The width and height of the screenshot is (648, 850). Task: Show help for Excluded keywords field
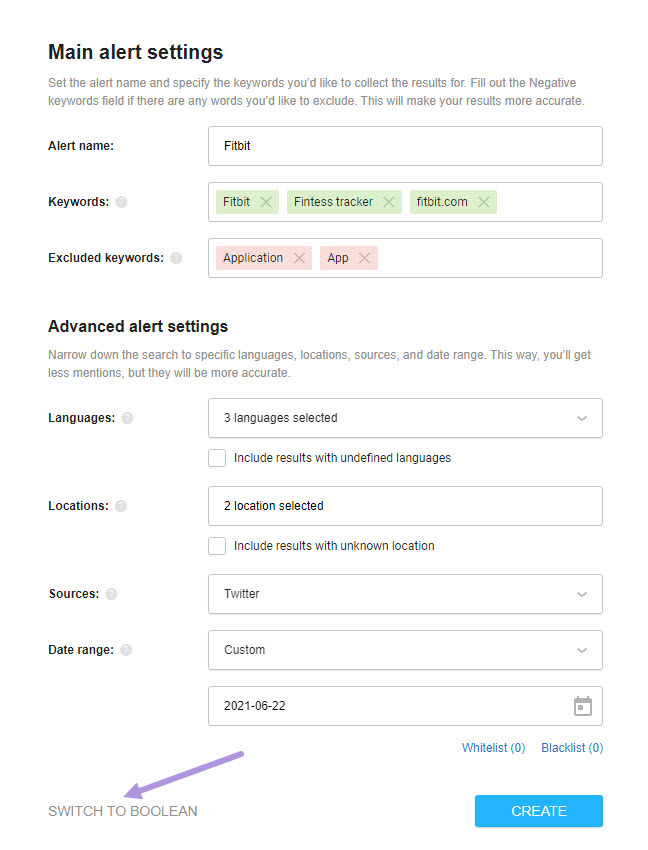176,258
